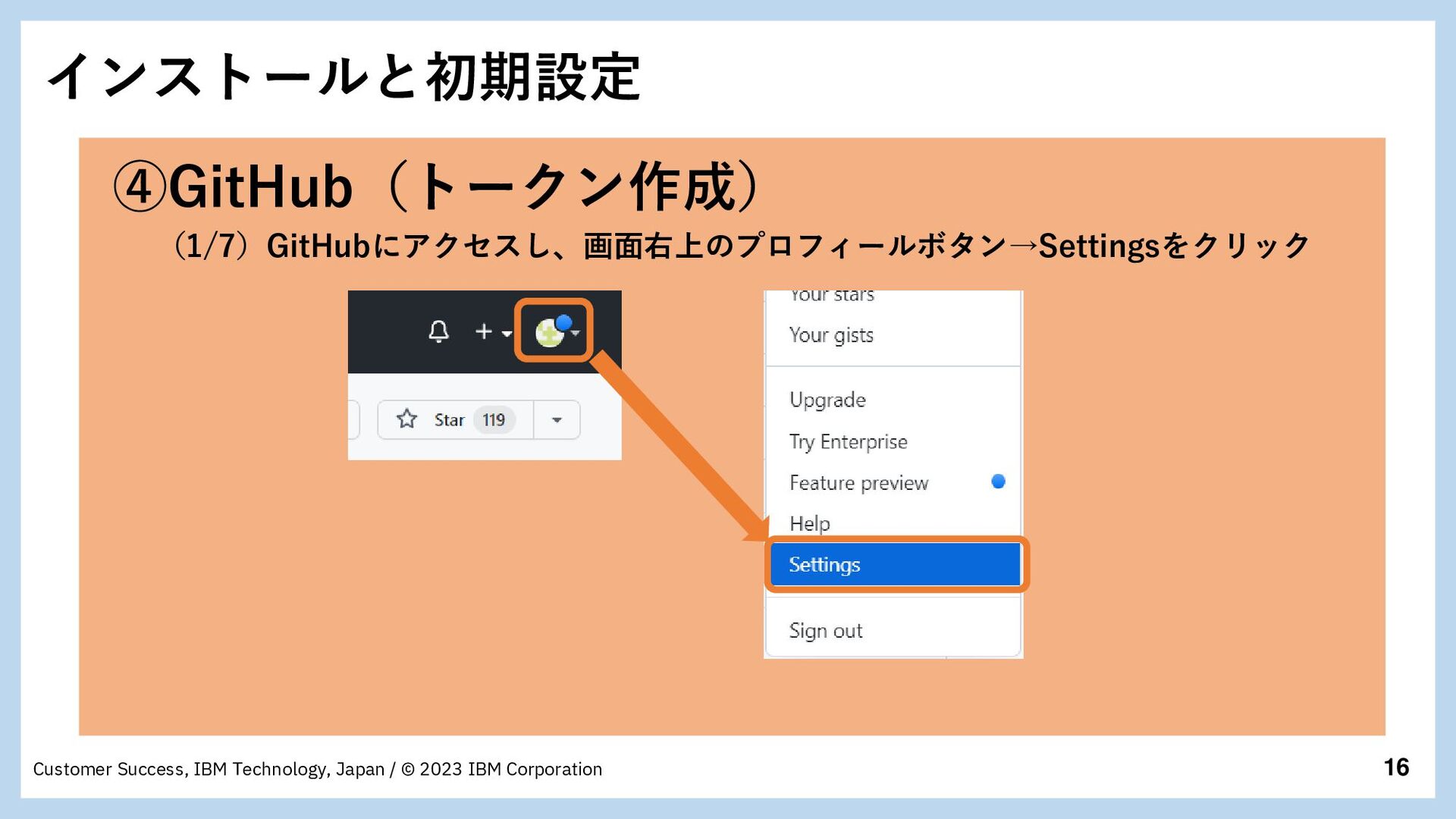Open the Star list dropdown arrow
1456x819 pixels.
(557, 419)
